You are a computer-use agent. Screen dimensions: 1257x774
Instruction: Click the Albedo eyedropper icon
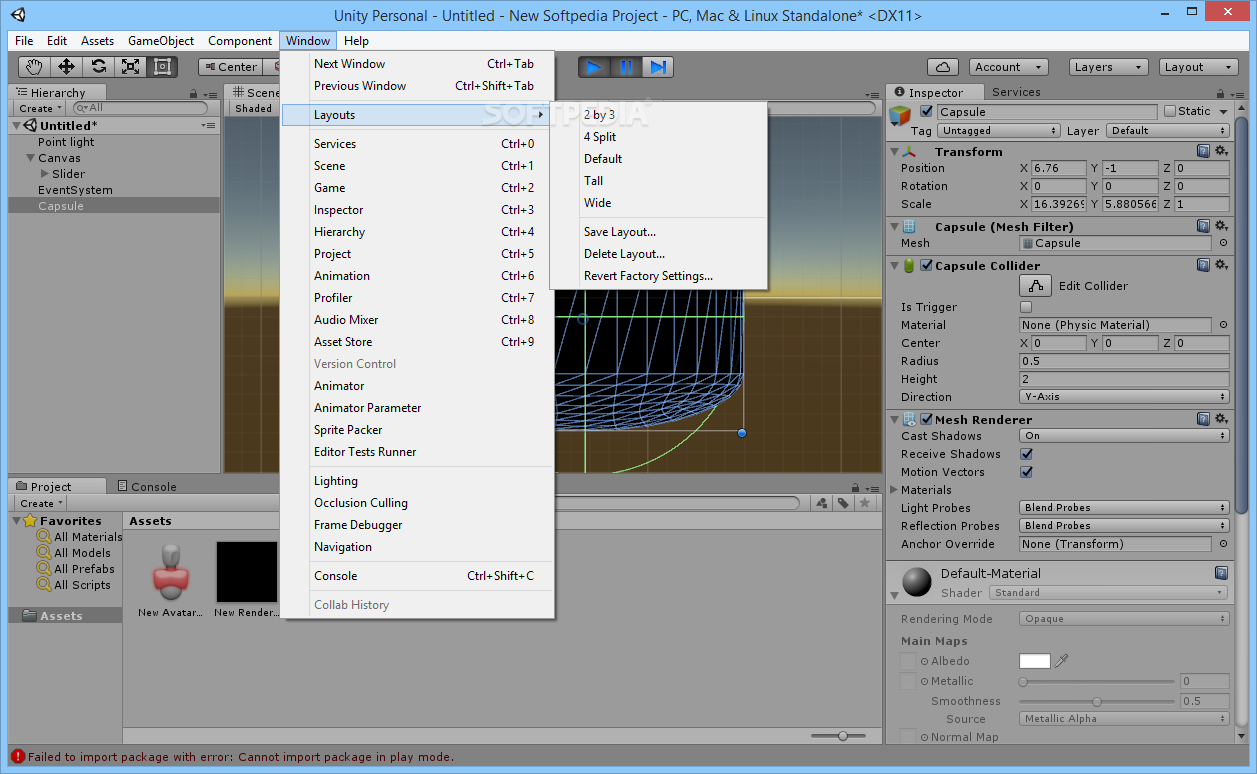(x=1062, y=661)
